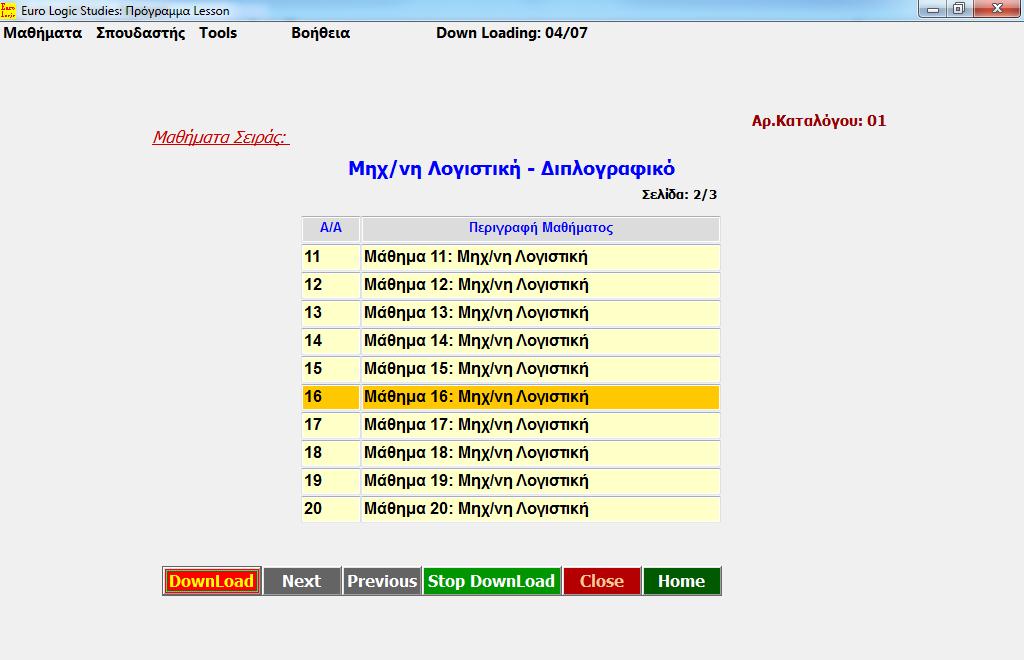Open the Tools menu

[x=218, y=33]
